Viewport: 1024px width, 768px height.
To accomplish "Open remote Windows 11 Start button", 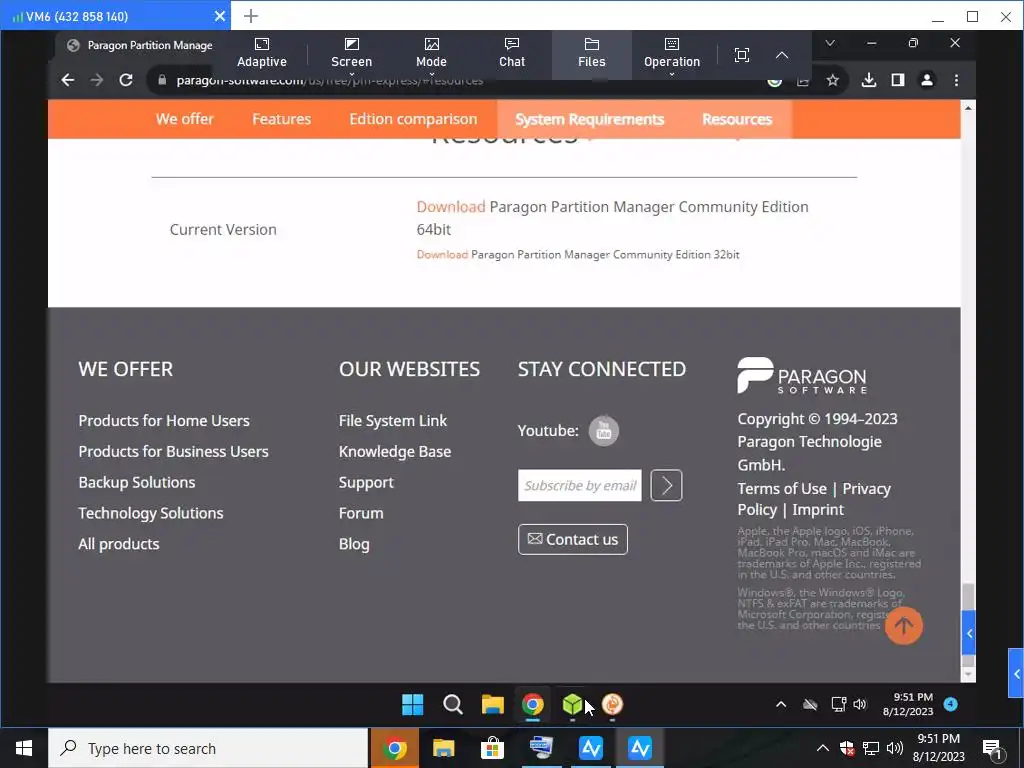I will [x=412, y=705].
